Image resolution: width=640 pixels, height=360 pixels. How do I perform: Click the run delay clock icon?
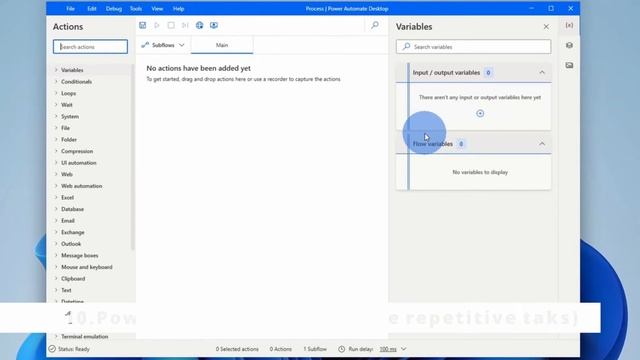pyautogui.click(x=341, y=349)
